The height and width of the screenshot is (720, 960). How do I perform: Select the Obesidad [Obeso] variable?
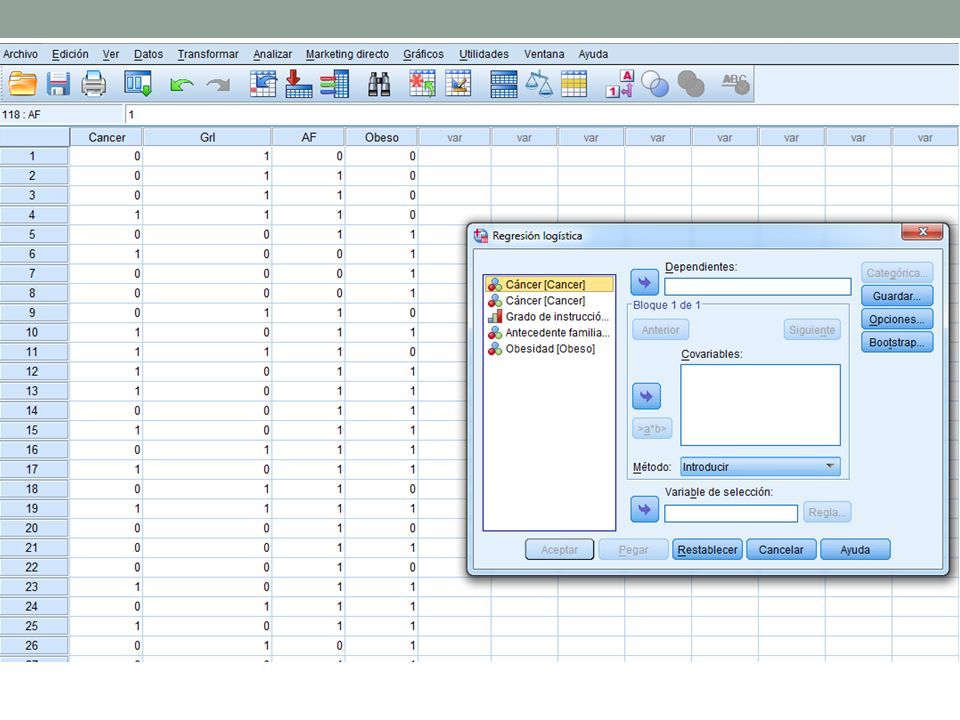click(x=549, y=348)
